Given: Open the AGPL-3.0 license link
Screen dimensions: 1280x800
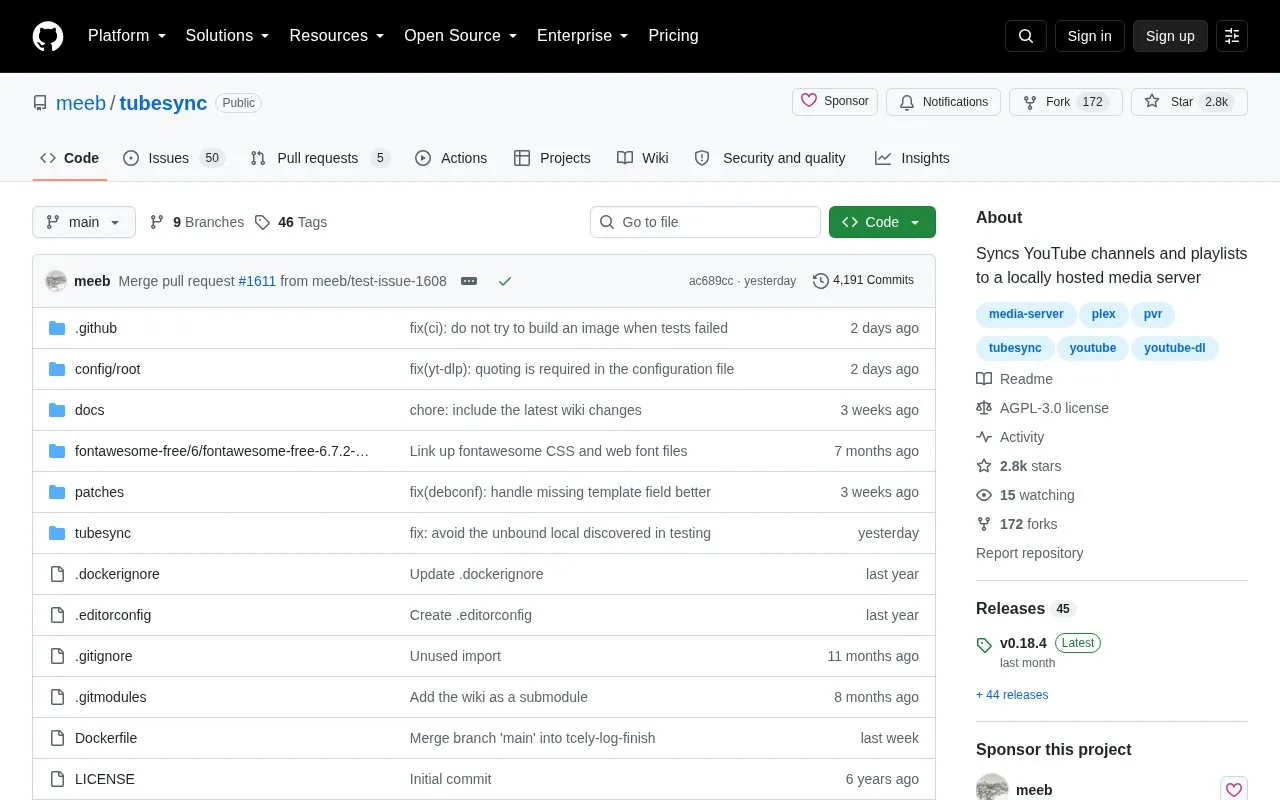Looking at the screenshot, I should click(1043, 408).
